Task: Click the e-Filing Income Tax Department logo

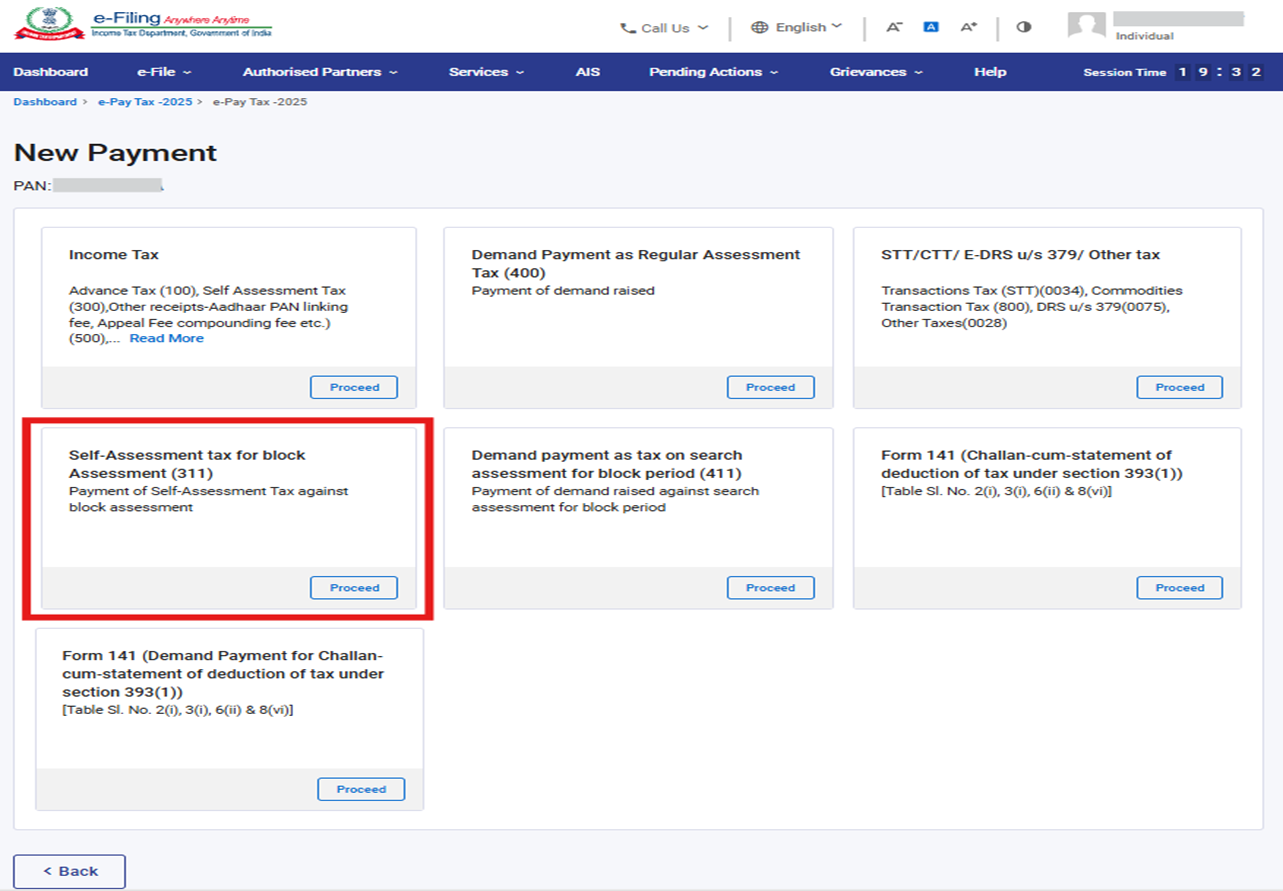Action: point(143,25)
